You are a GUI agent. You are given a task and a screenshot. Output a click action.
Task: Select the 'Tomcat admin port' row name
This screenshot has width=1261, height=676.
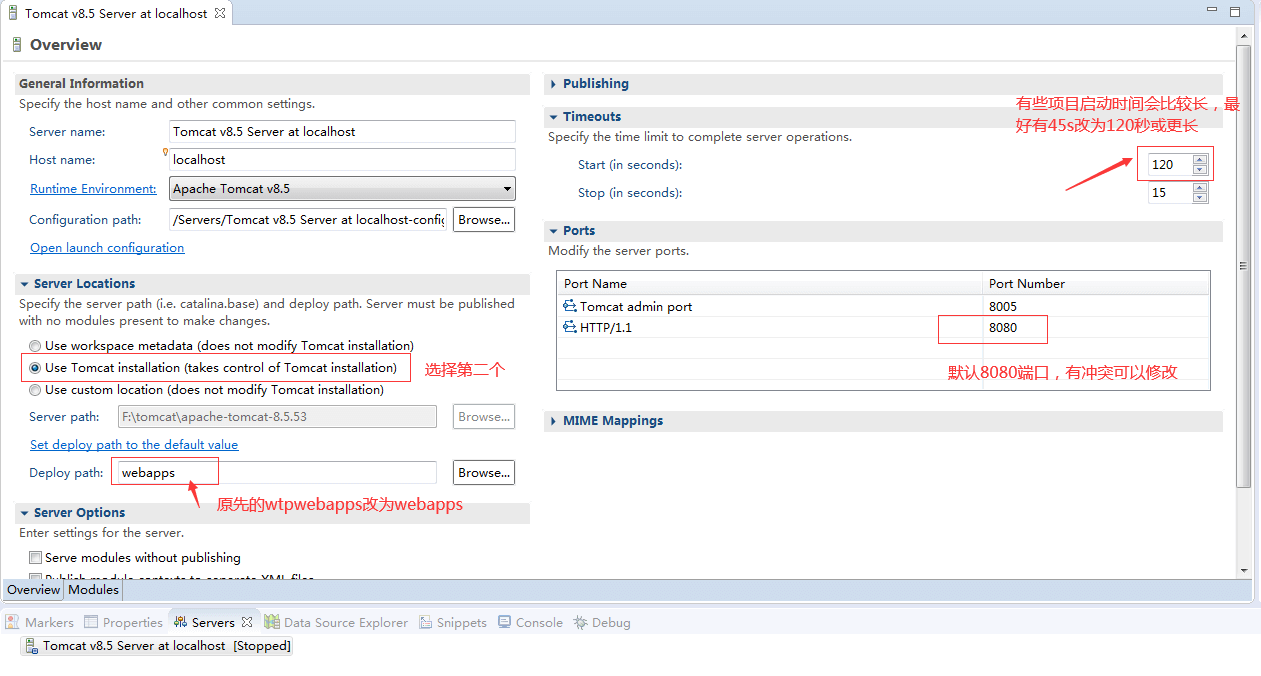pos(636,307)
